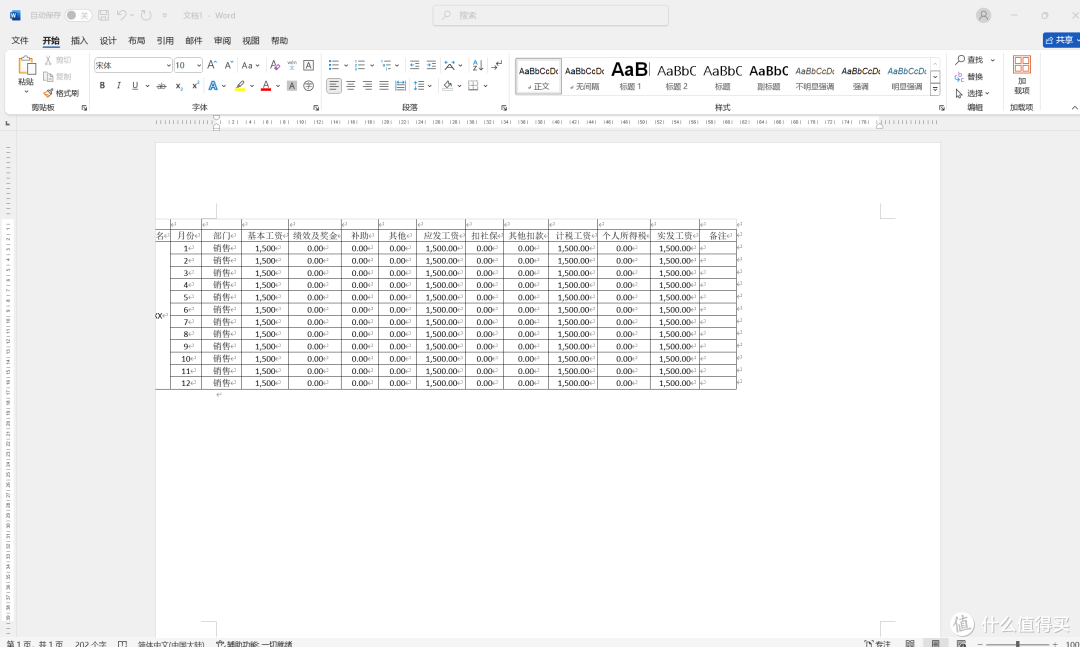Align text right
This screenshot has height=647, width=1080.
coord(367,85)
